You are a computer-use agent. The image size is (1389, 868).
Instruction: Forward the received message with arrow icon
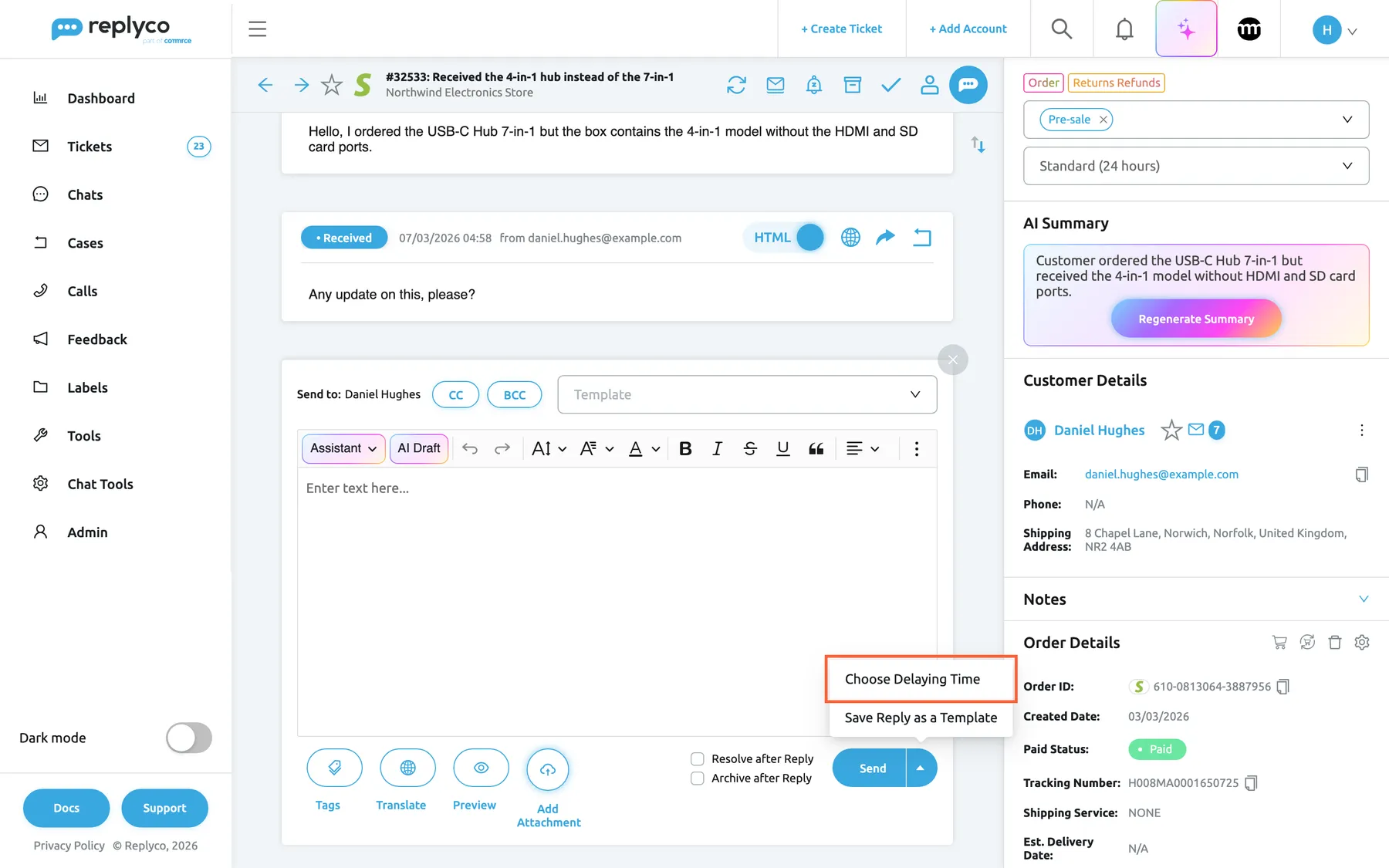coord(886,237)
